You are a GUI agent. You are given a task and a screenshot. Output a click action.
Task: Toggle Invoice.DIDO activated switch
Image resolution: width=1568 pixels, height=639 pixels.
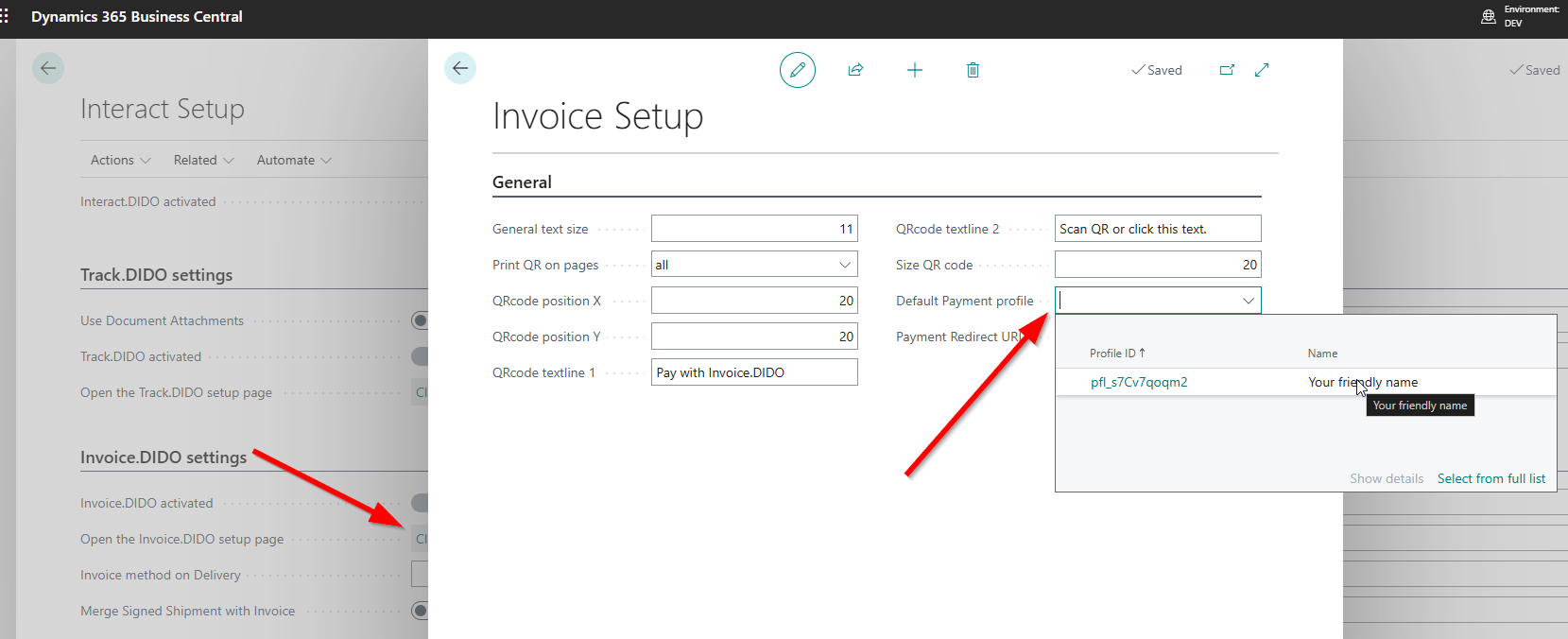click(x=420, y=503)
